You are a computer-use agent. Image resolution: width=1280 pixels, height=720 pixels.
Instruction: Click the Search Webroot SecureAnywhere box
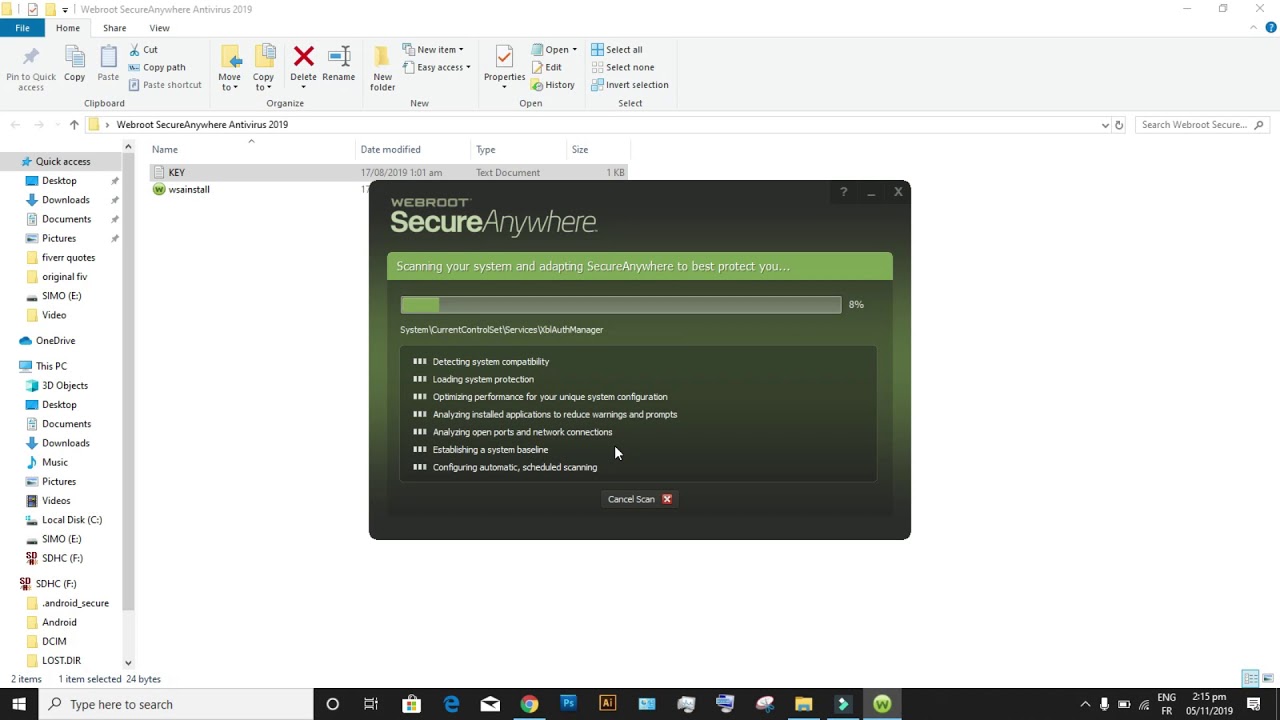[1203, 125]
